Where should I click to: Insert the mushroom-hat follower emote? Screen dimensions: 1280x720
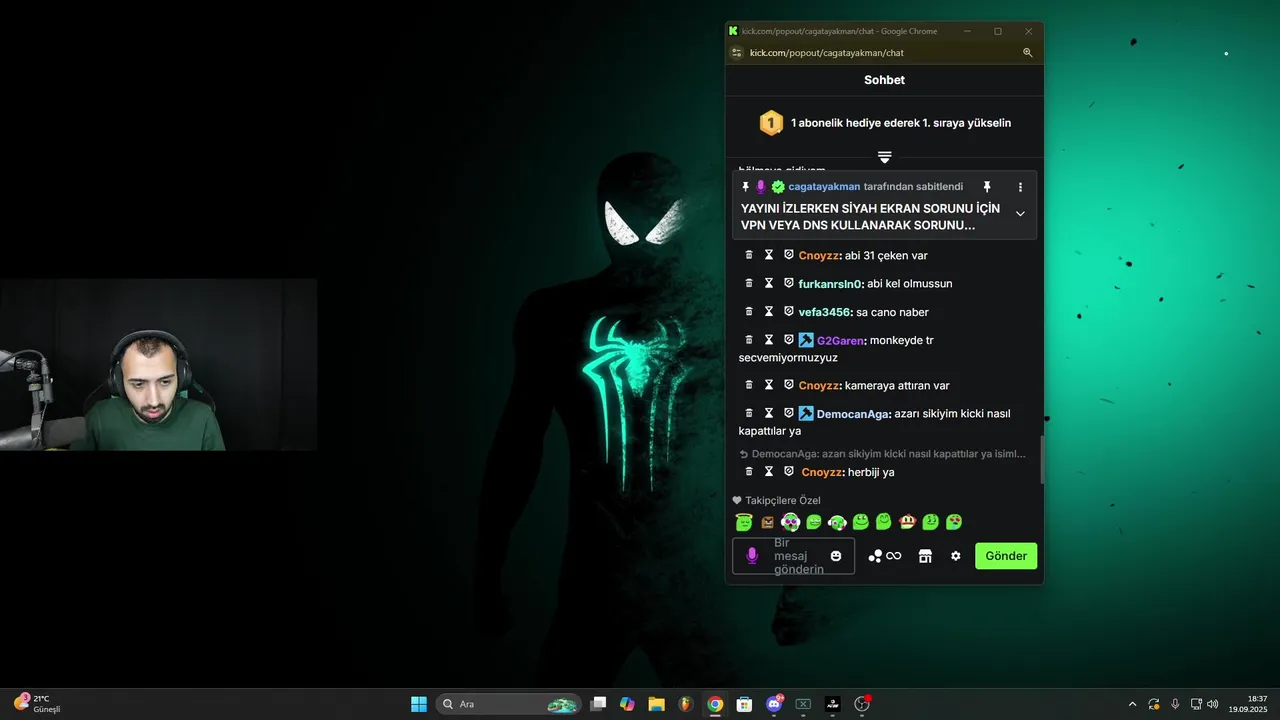coord(907,522)
